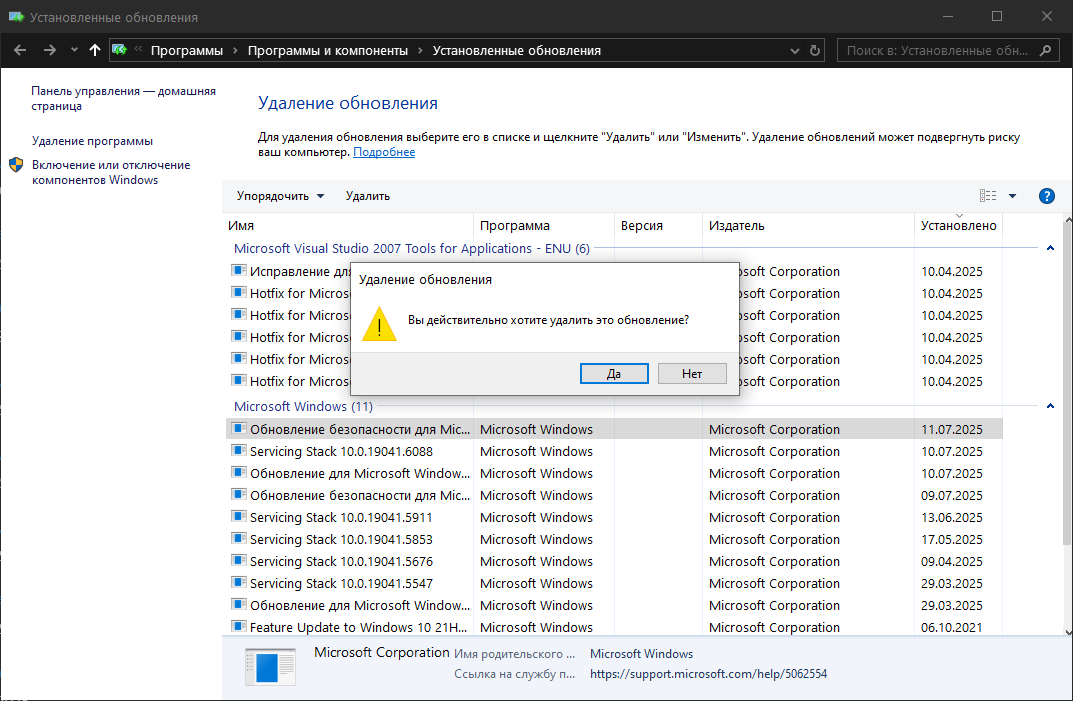
Task: Click the date 17.05.2025 cell
Action: 951,539
